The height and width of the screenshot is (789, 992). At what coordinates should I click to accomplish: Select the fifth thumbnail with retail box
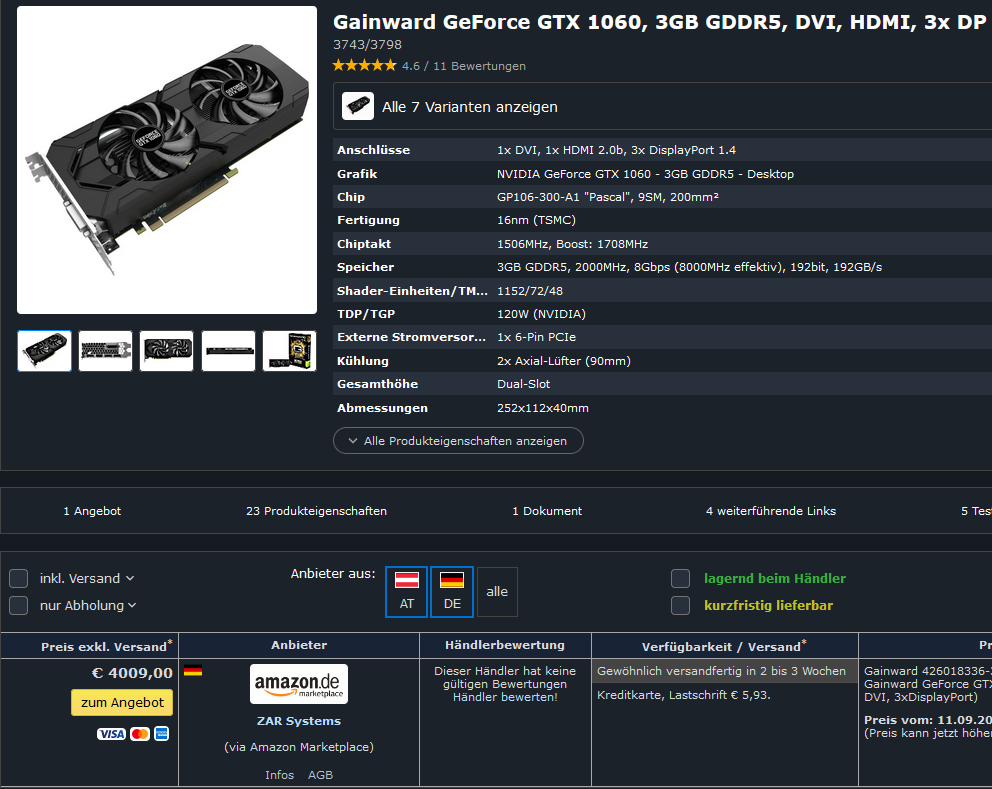pos(289,351)
